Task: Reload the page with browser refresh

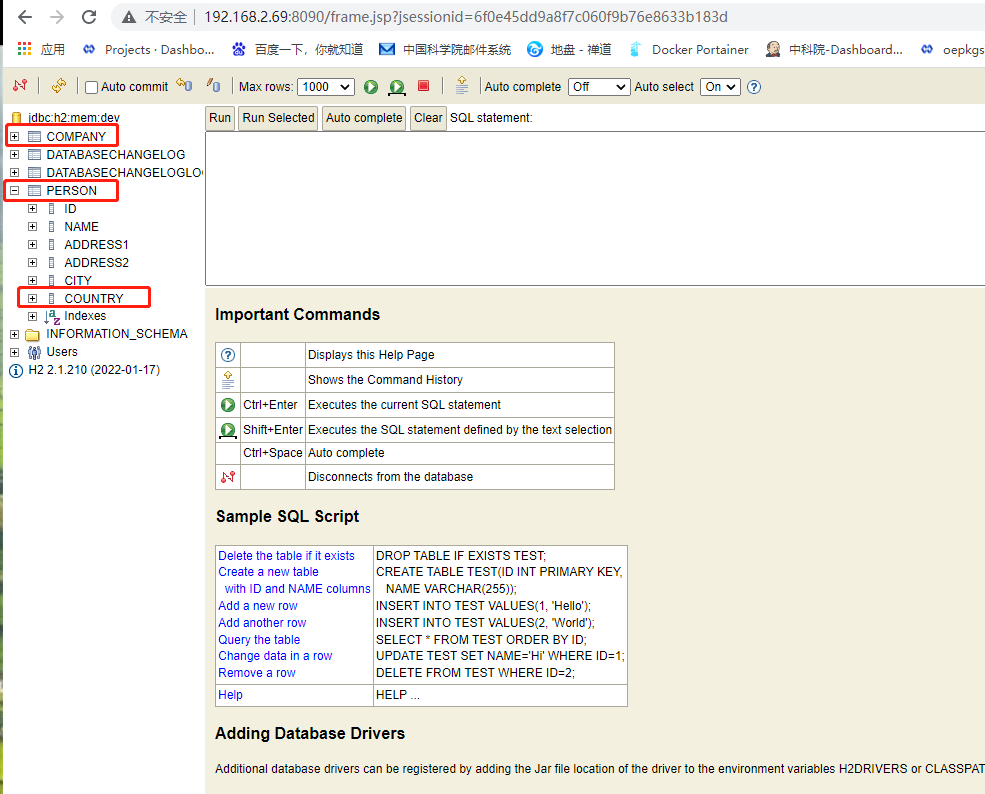Action: 89,17
